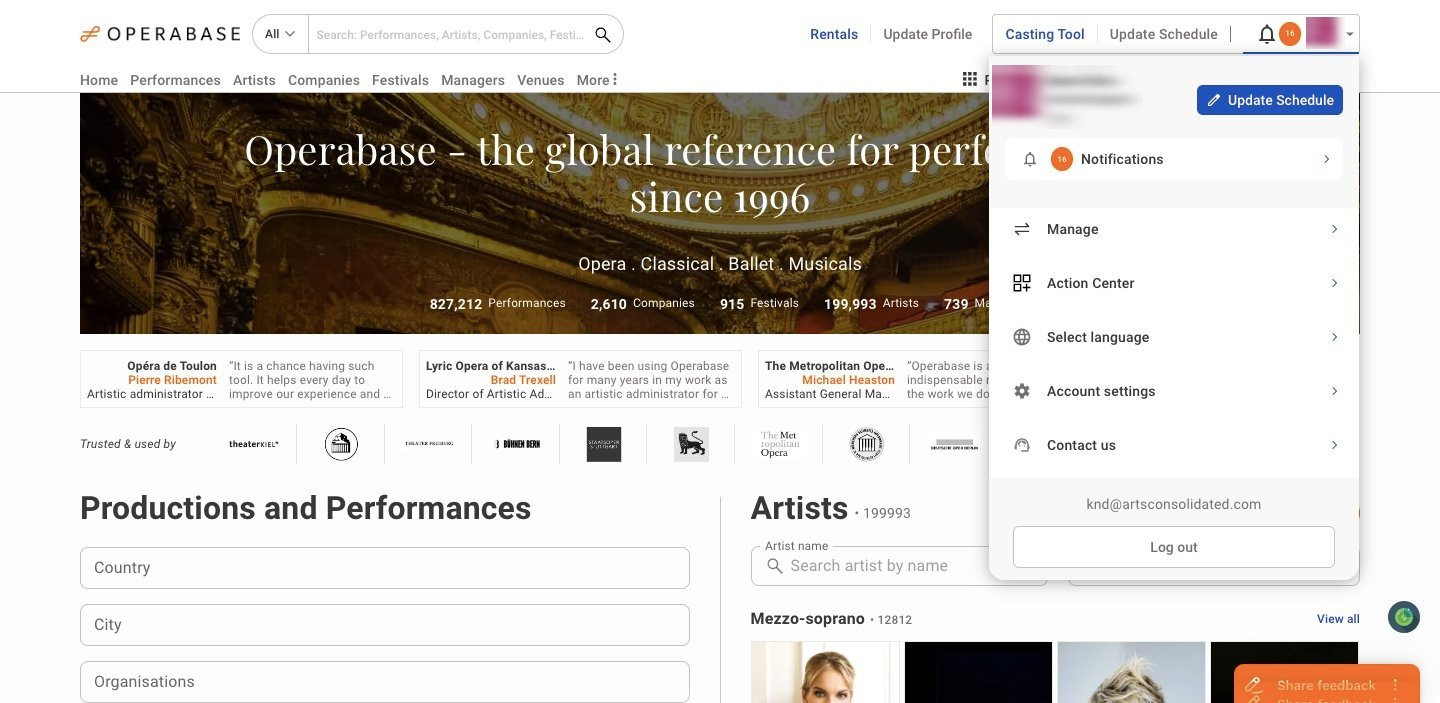
Task: Expand Select language chevron
Action: pos(1334,337)
